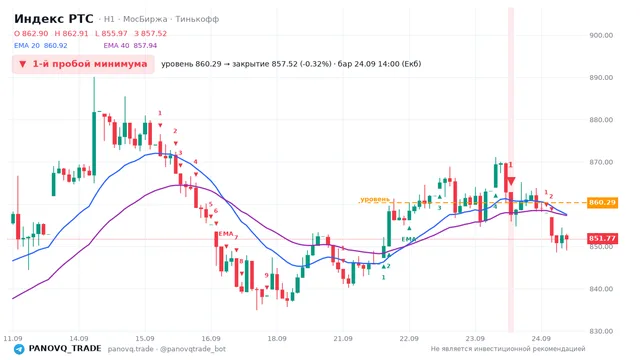Click the 'EMA 20 860.92' legend text

pos(41,46)
